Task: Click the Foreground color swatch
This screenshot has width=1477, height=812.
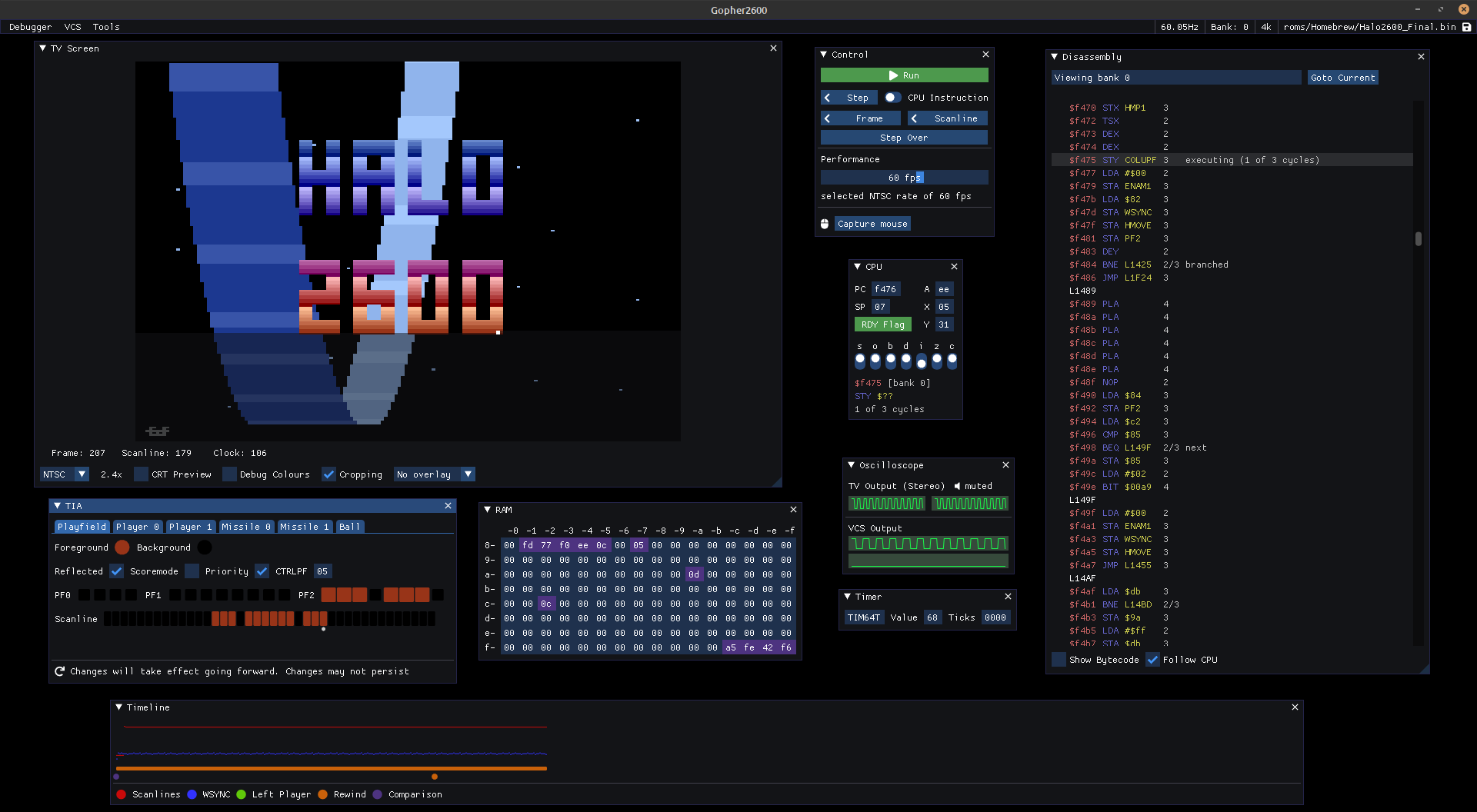Action: [122, 547]
